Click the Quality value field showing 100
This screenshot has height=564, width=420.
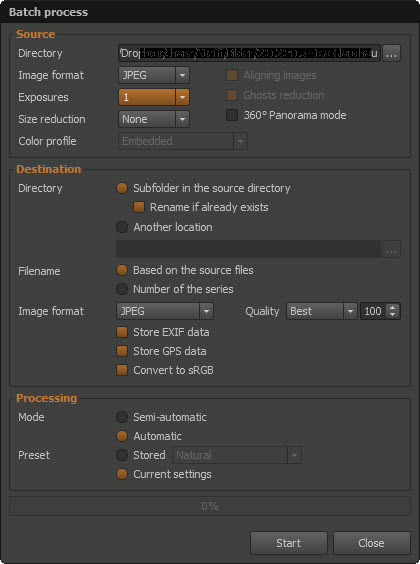pyautogui.click(x=373, y=311)
